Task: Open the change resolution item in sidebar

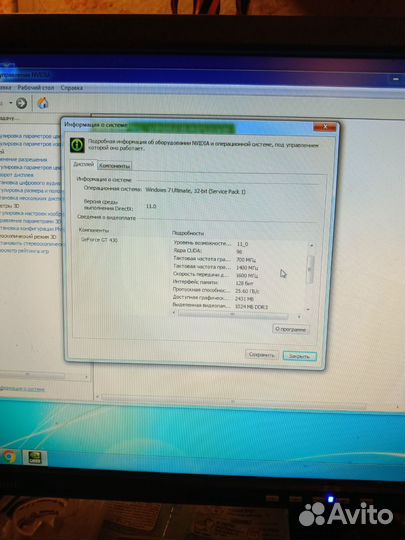Action: click(23, 159)
